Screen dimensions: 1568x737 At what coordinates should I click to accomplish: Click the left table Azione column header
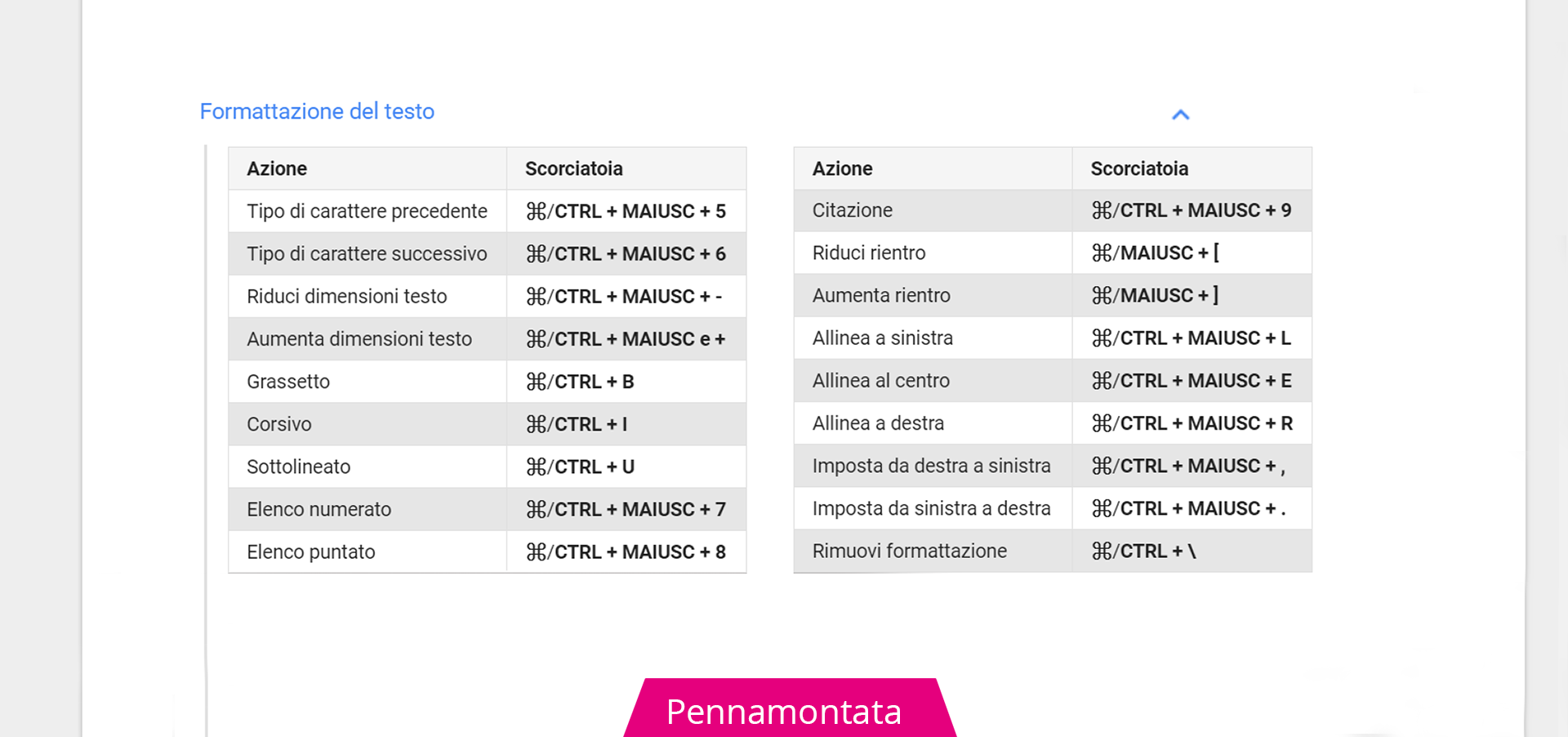coord(277,168)
